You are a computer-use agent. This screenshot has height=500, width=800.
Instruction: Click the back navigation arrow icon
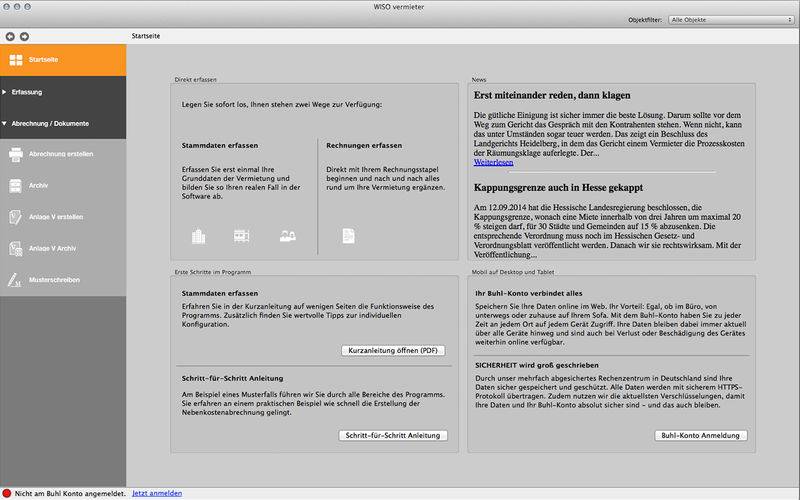click(x=10, y=36)
